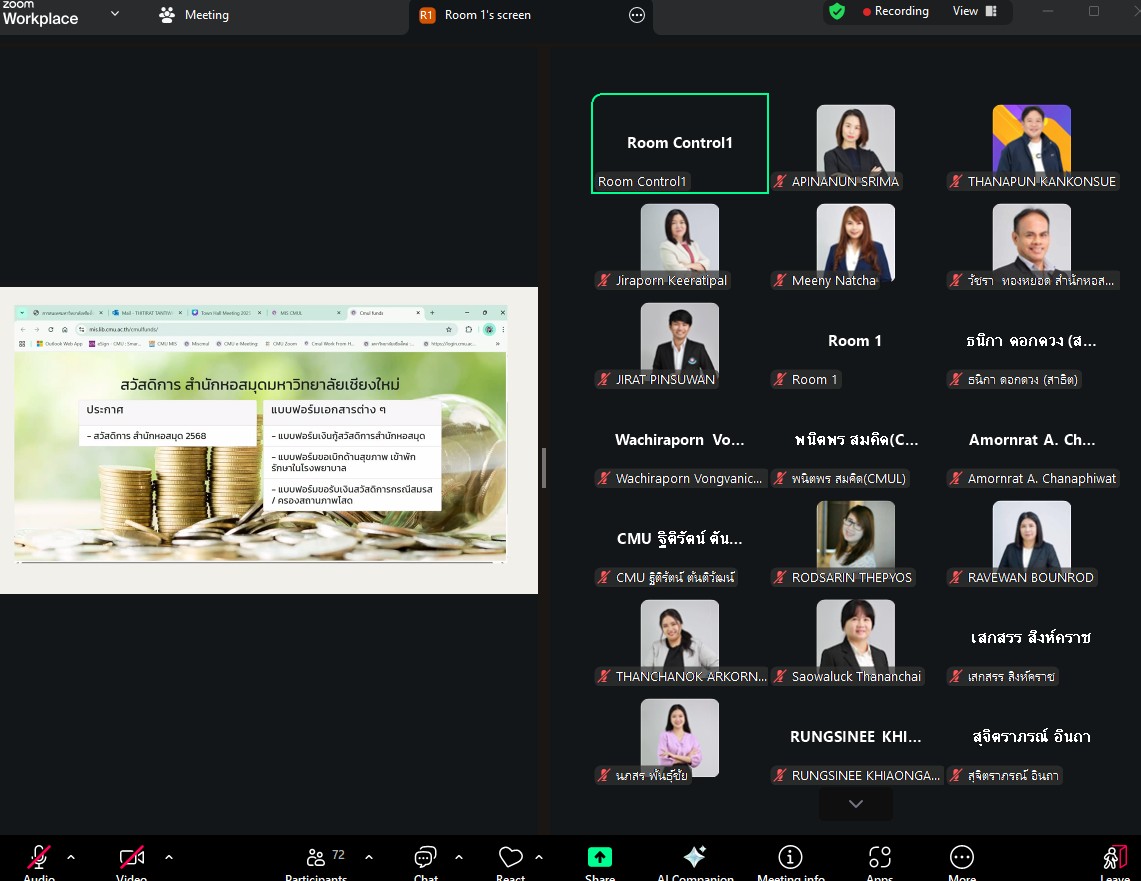Image resolution: width=1141 pixels, height=881 pixels.
Task: Click muted mic icon beside RUNGSINEE KHIAONGA
Action: [x=780, y=775]
